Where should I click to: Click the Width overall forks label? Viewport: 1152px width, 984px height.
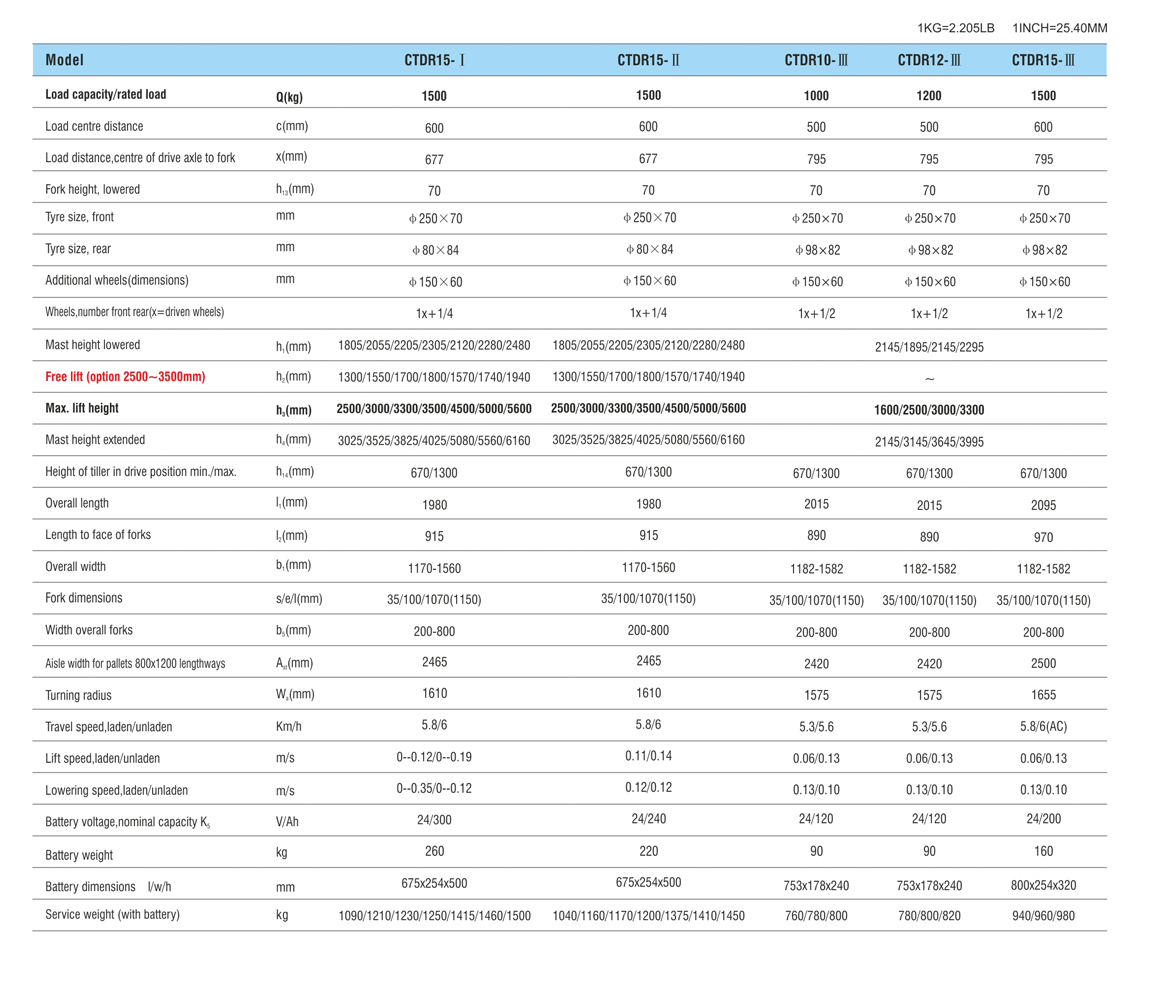point(89,631)
